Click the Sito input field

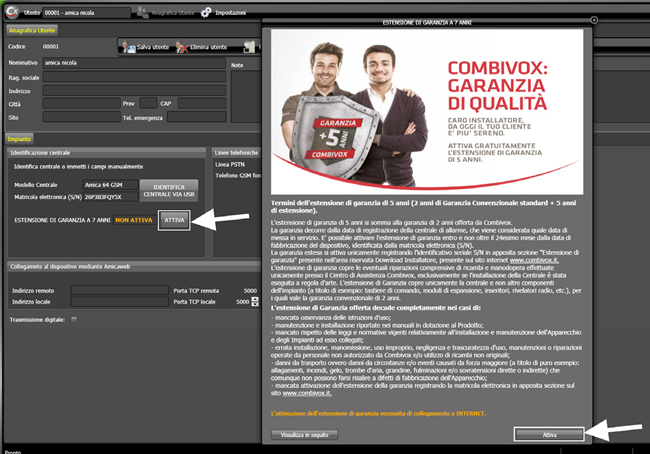81,117
